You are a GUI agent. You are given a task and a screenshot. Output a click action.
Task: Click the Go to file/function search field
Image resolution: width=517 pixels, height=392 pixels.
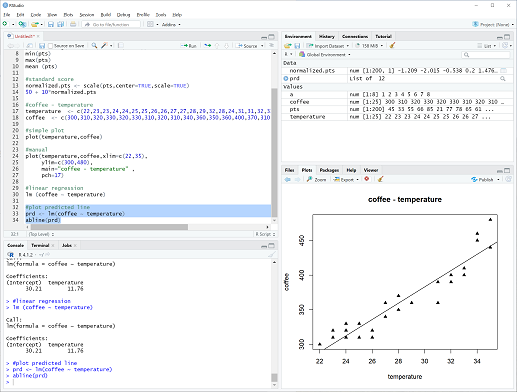click(111, 24)
